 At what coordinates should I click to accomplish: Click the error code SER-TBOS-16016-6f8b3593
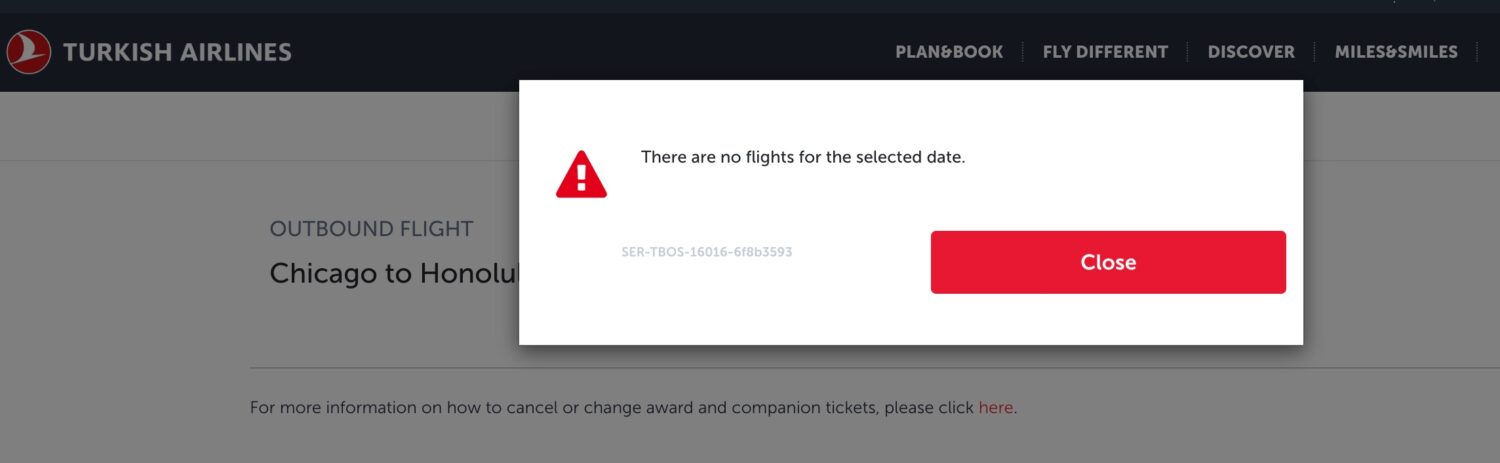(706, 252)
